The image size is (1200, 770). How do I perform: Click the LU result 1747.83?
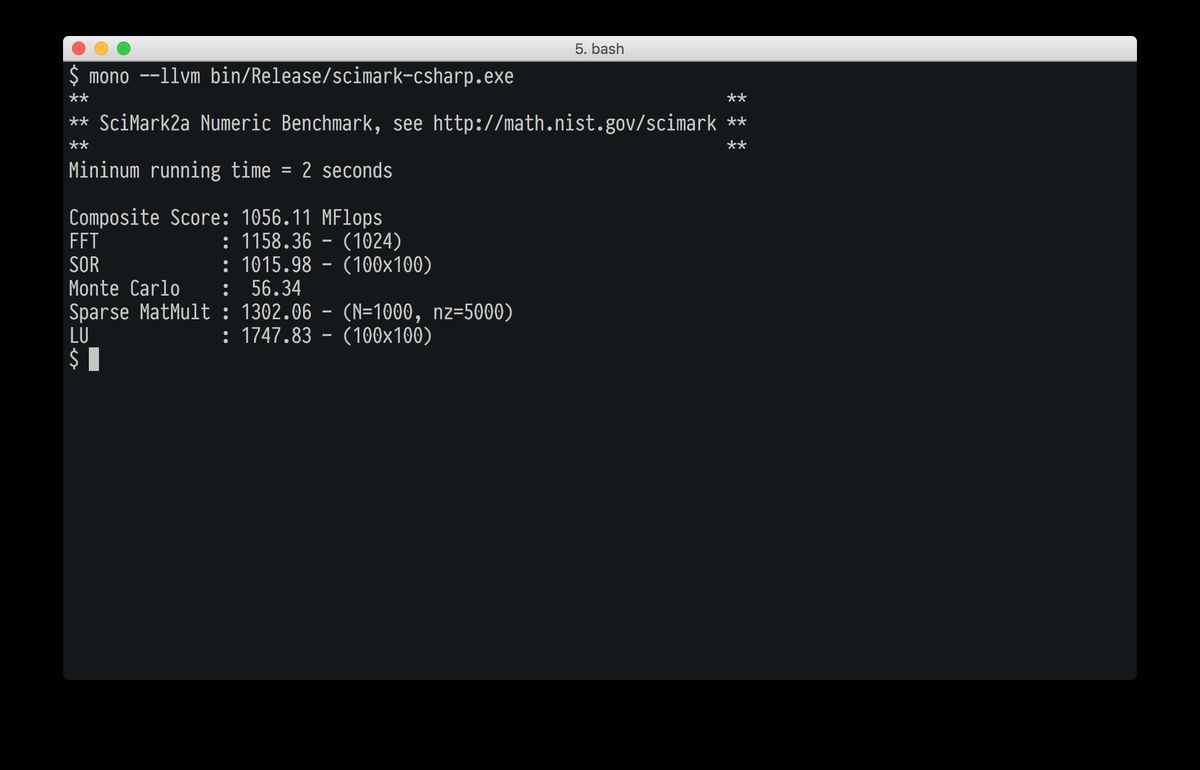point(276,336)
